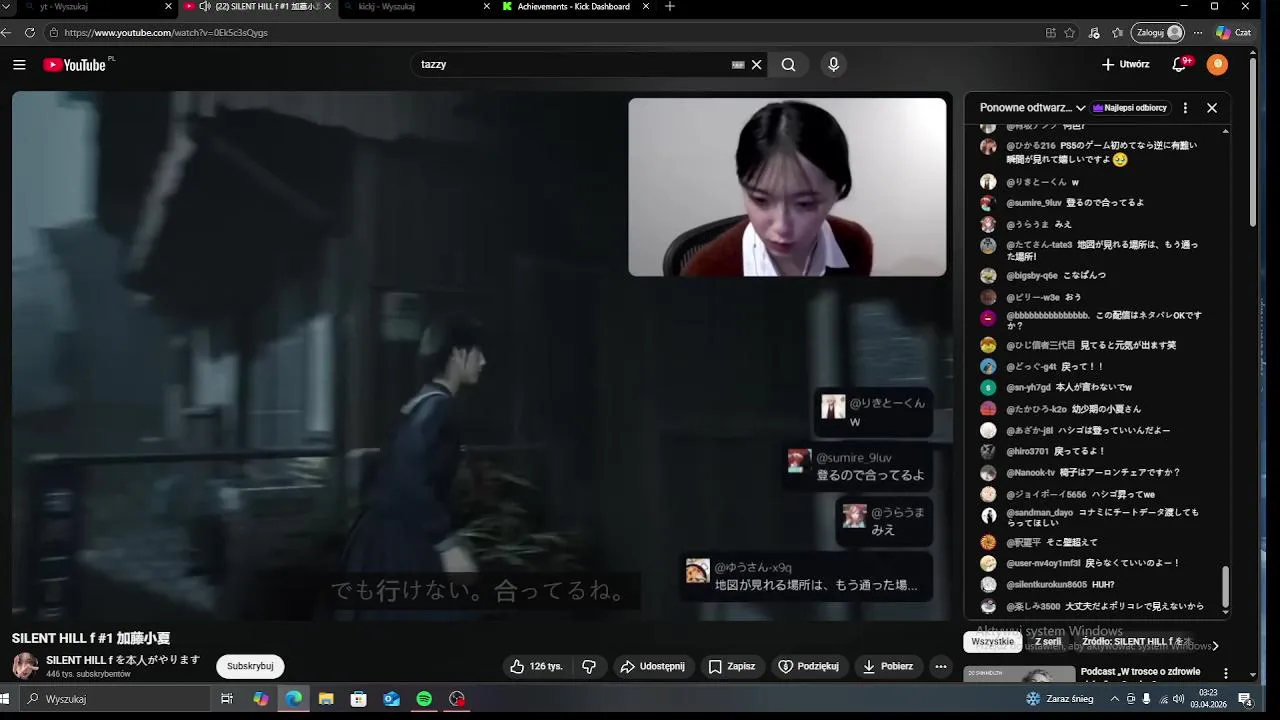The image size is (1280, 720).
Task: Open browser settings three-dots menu
Action: [x=1198, y=33]
